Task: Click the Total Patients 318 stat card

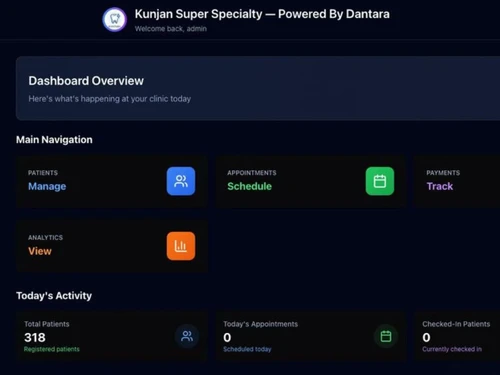Action: 112,336
